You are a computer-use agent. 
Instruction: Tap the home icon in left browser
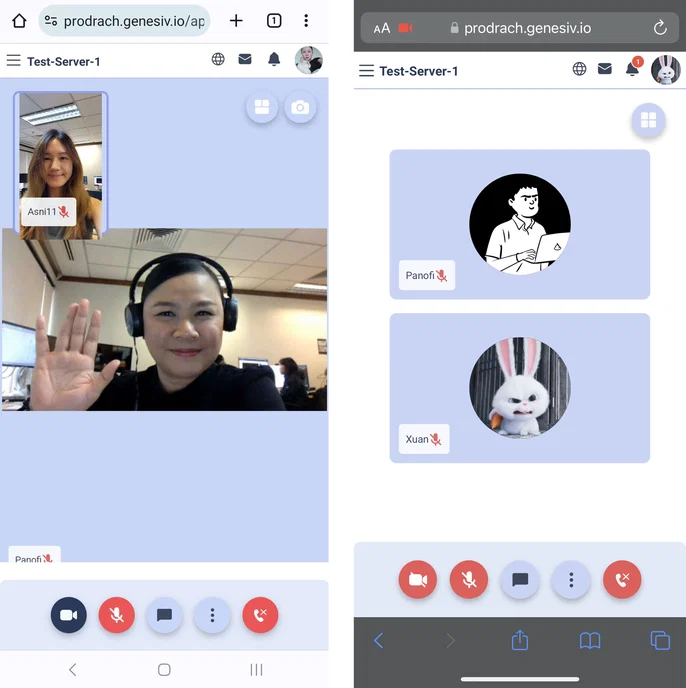[19, 21]
